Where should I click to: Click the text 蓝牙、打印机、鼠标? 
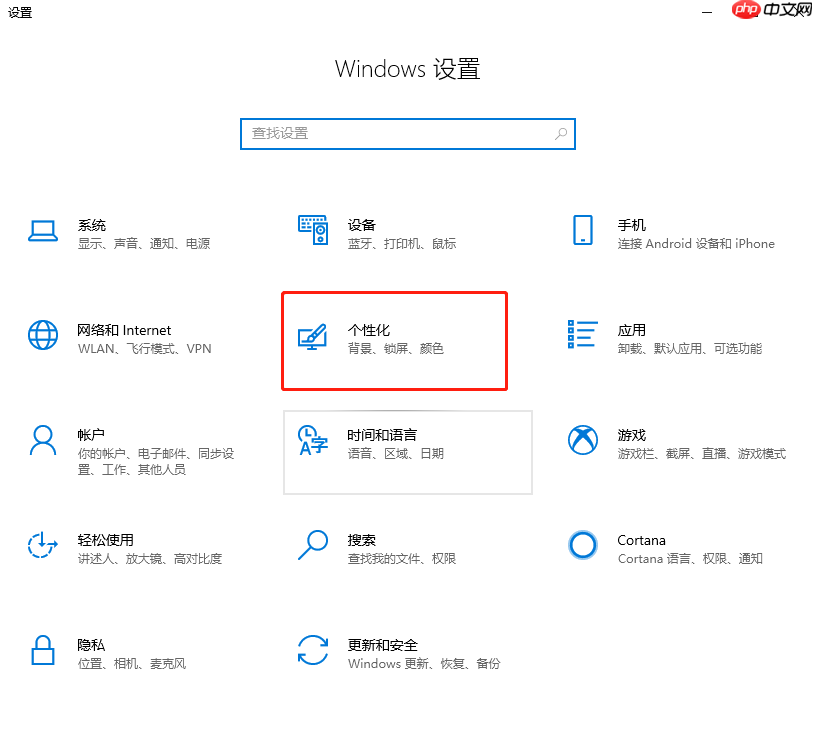[402, 244]
